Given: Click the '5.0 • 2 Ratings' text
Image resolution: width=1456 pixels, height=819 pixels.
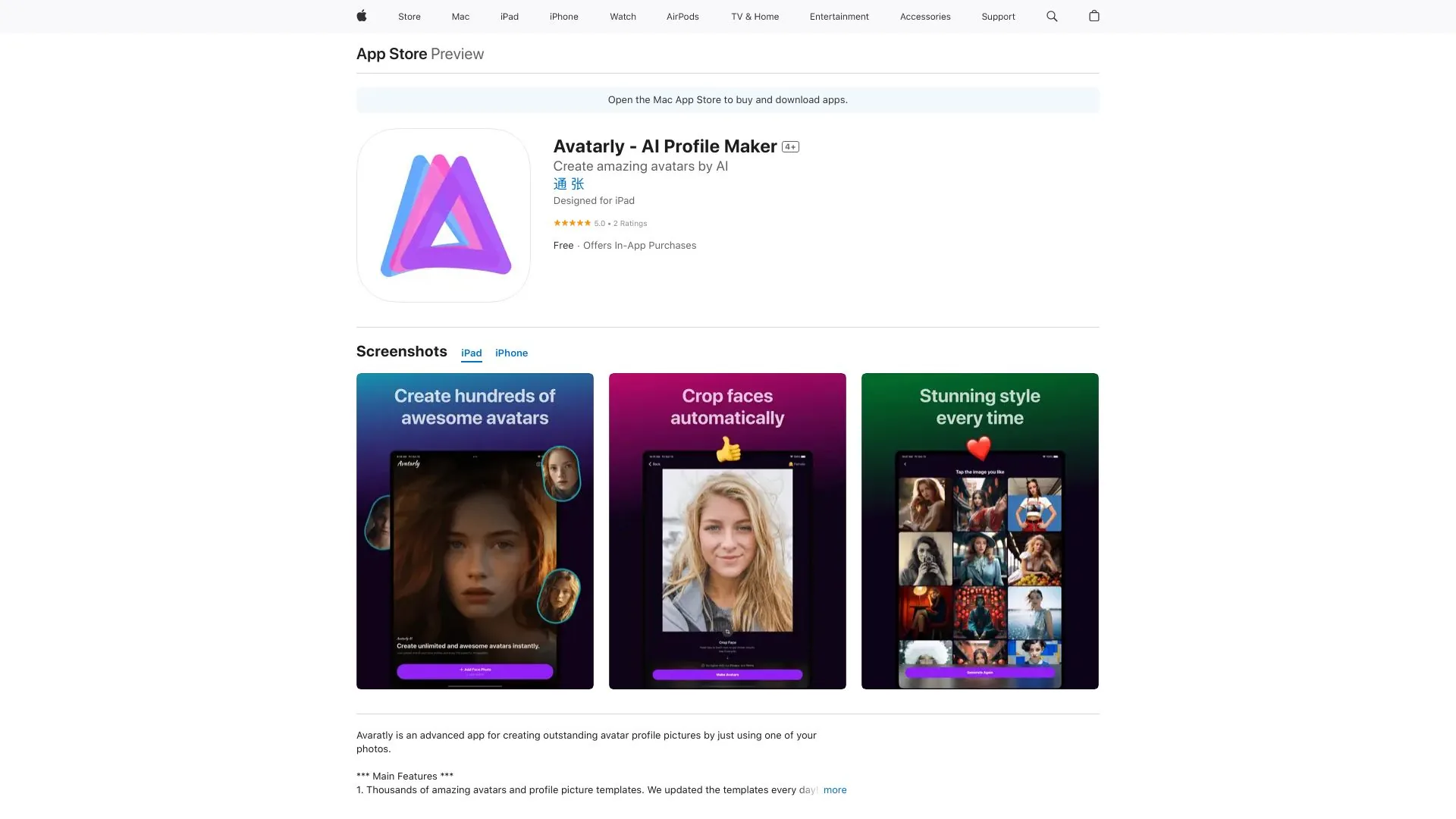Looking at the screenshot, I should pos(620,224).
